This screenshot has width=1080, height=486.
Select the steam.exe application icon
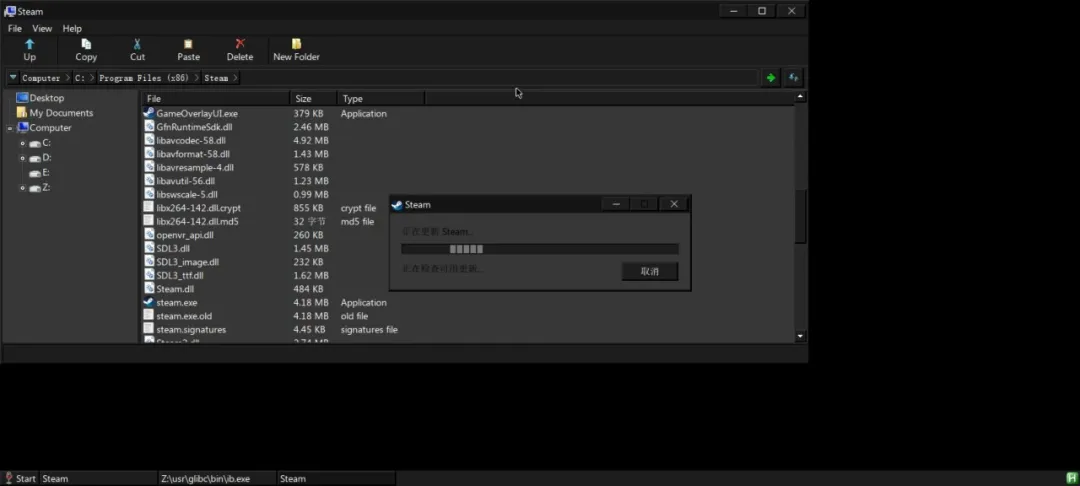[x=149, y=302]
